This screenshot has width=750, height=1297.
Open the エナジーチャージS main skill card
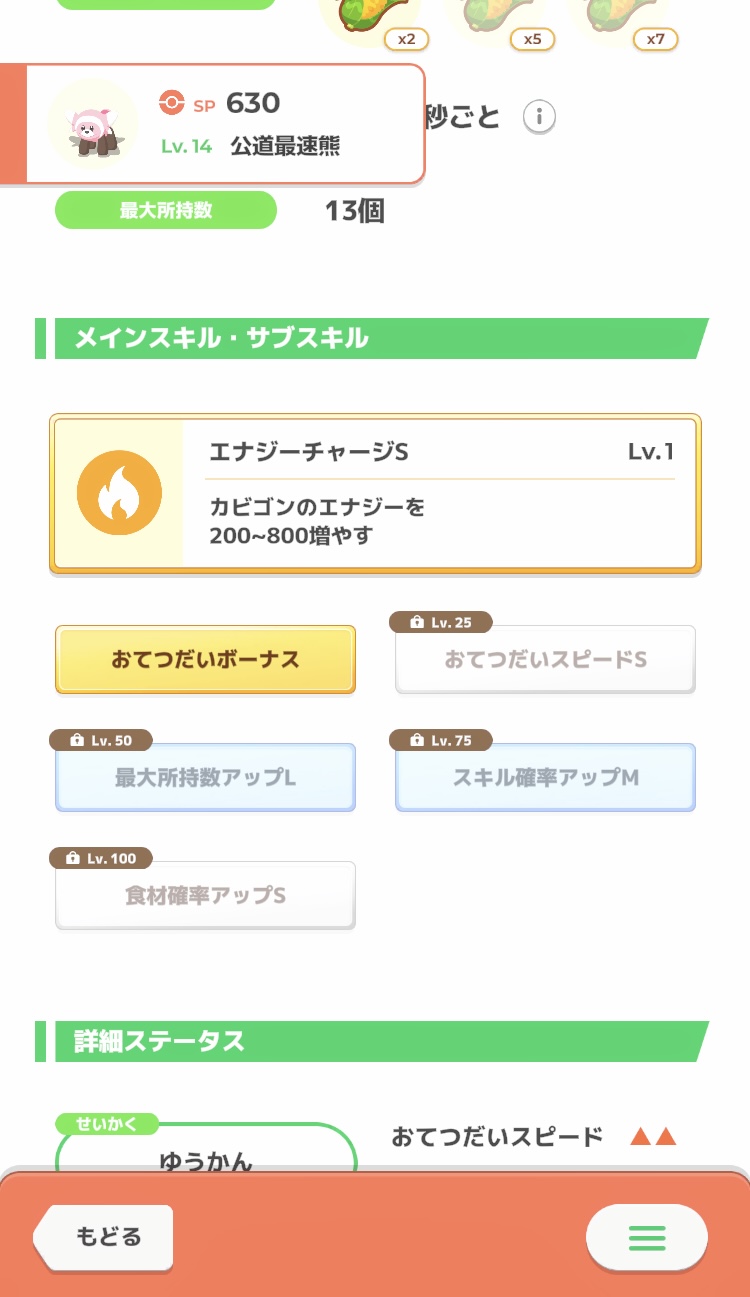tap(375, 494)
